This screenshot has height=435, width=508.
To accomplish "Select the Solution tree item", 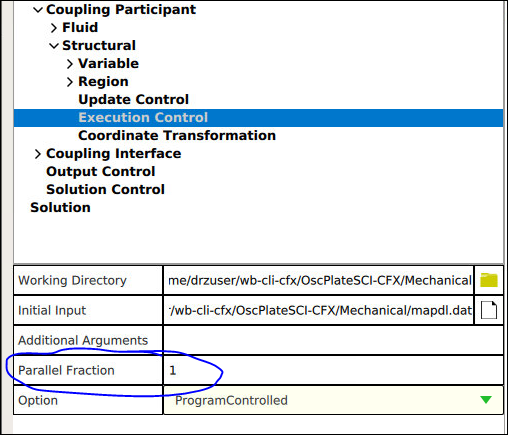I will tap(60, 207).
